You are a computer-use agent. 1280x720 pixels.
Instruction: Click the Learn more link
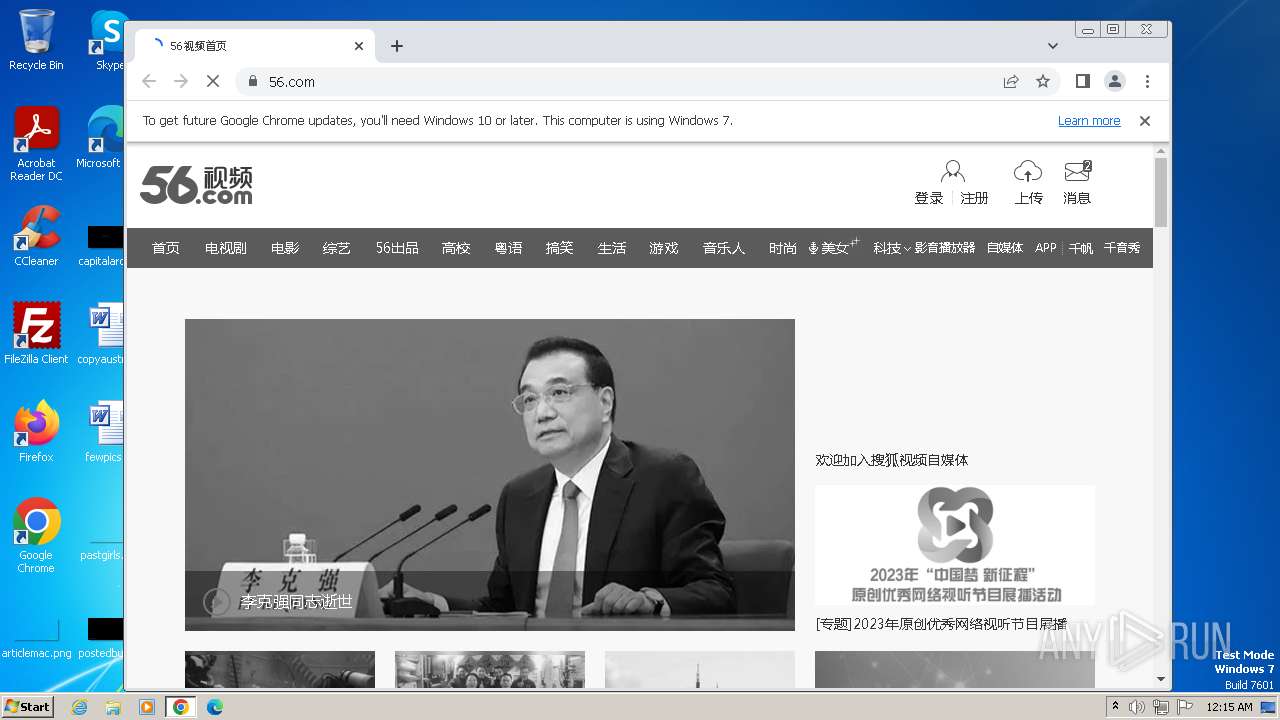1089,121
